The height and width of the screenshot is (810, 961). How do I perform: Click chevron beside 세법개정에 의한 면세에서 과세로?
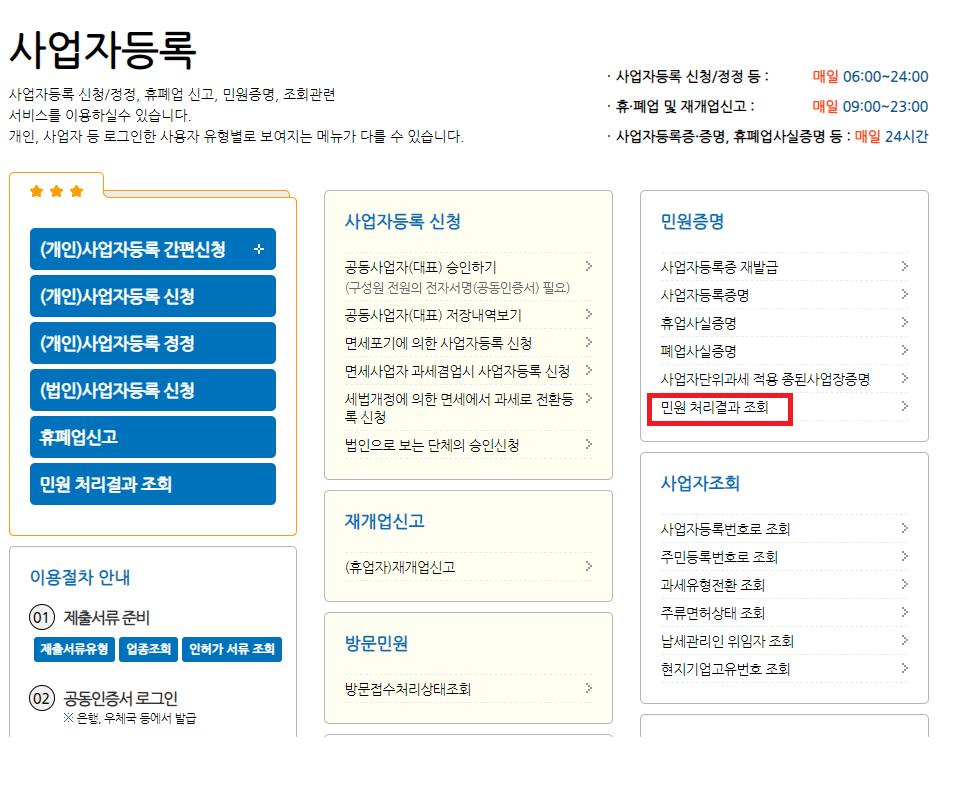(588, 398)
